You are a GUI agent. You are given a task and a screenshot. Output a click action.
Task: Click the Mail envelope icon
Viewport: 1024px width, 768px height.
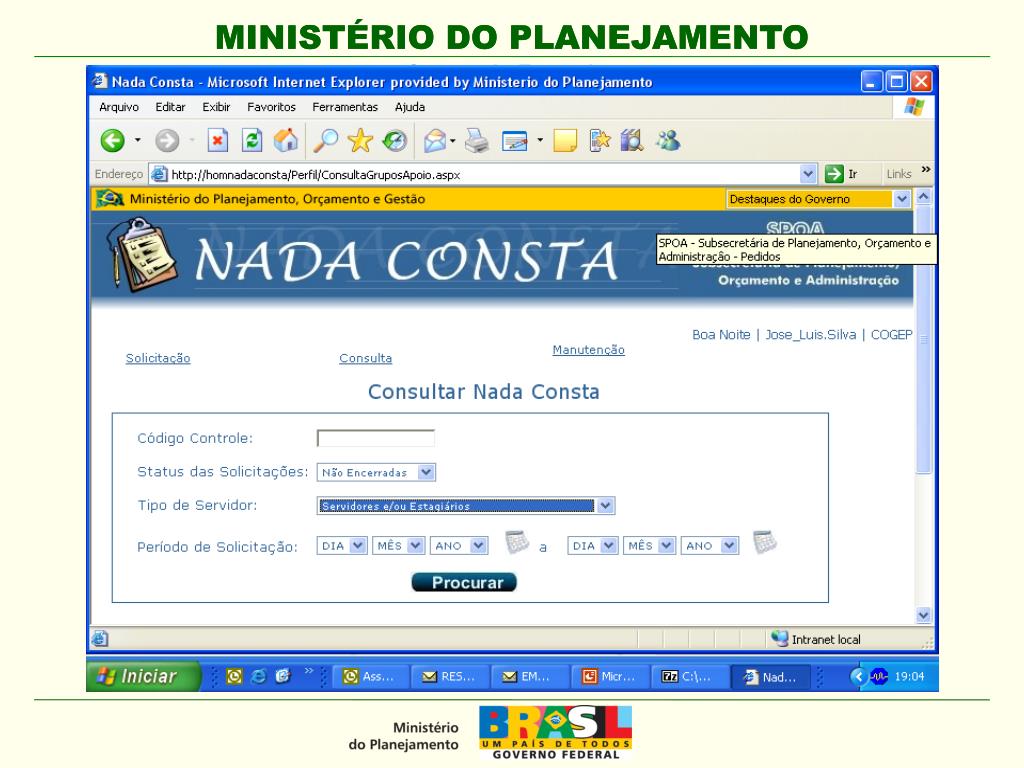[435, 140]
